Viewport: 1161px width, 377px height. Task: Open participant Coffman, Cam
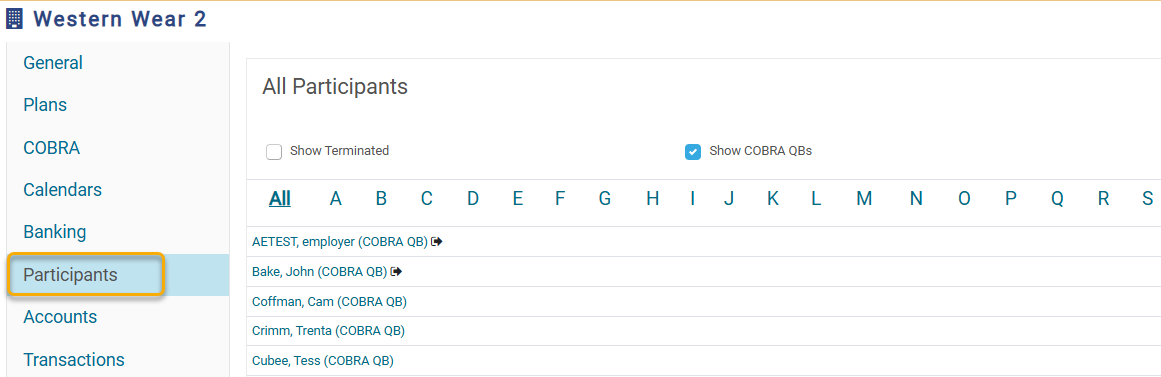tap(329, 301)
